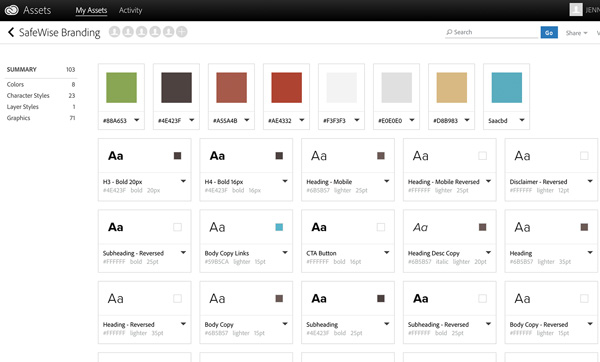Open the My Assets tab
This screenshot has height=362, width=600.
point(91,10)
